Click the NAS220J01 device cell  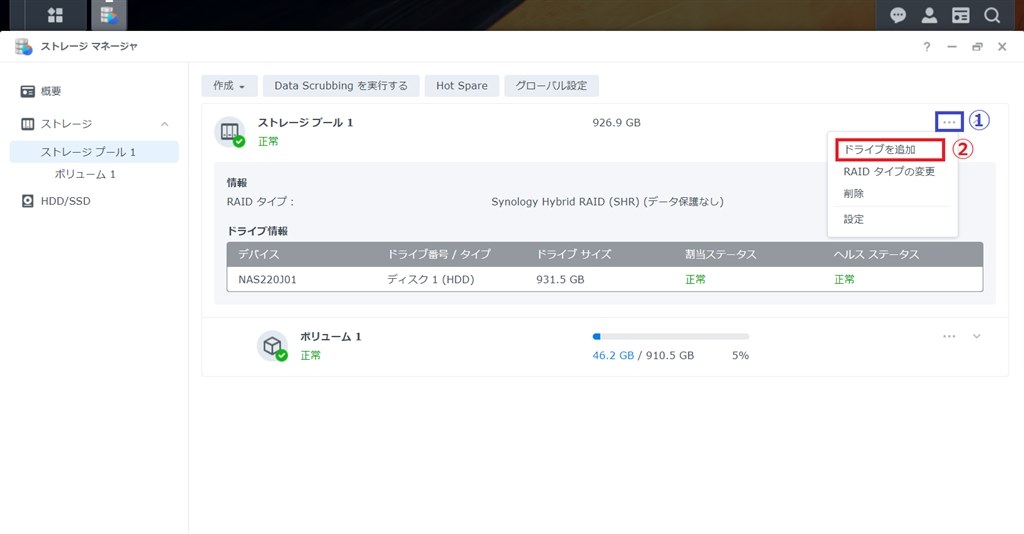tap(267, 279)
